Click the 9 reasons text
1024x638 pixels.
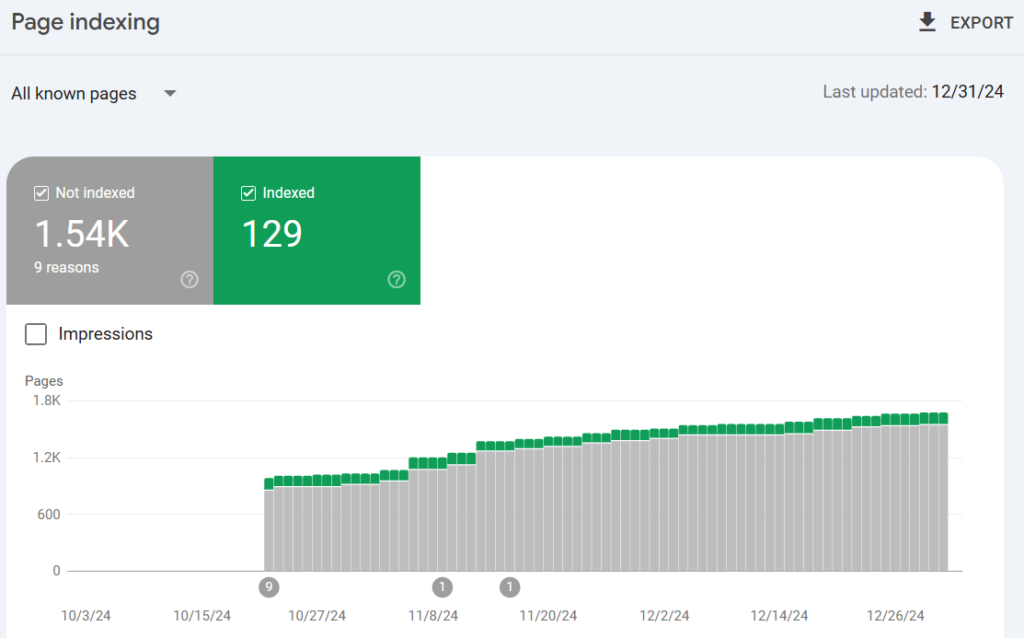tap(66, 268)
